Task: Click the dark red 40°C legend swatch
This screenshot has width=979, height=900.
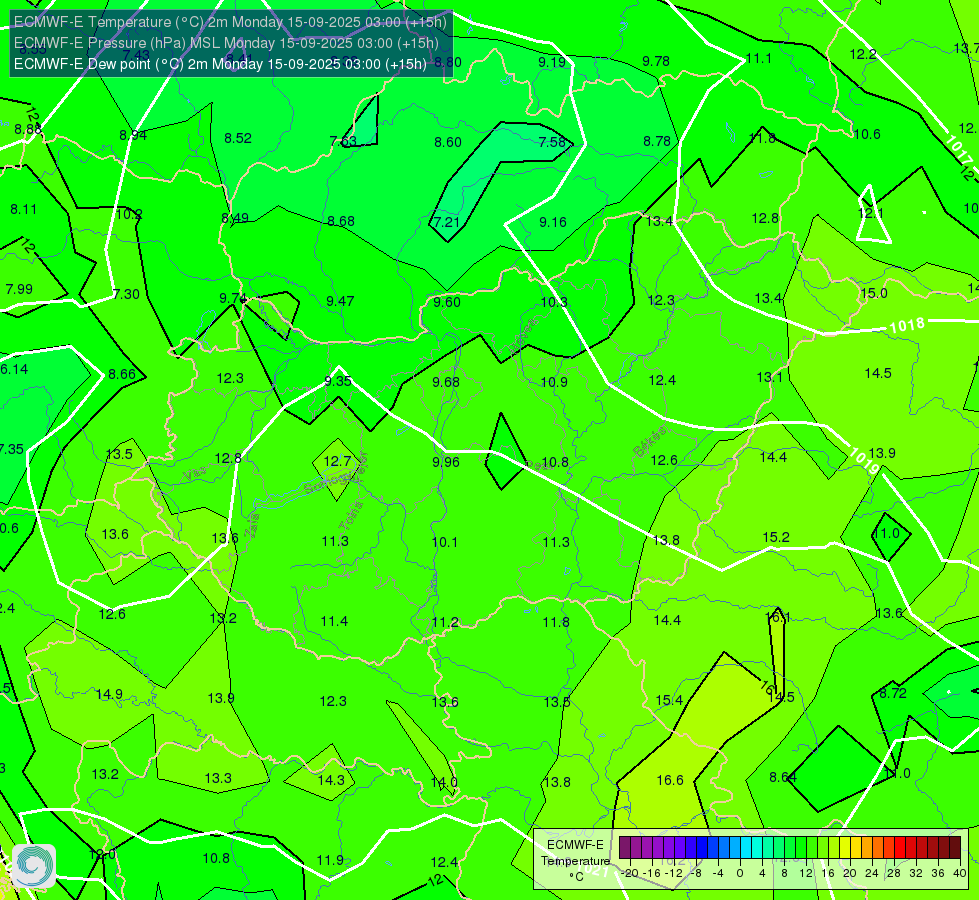Action: click(955, 848)
